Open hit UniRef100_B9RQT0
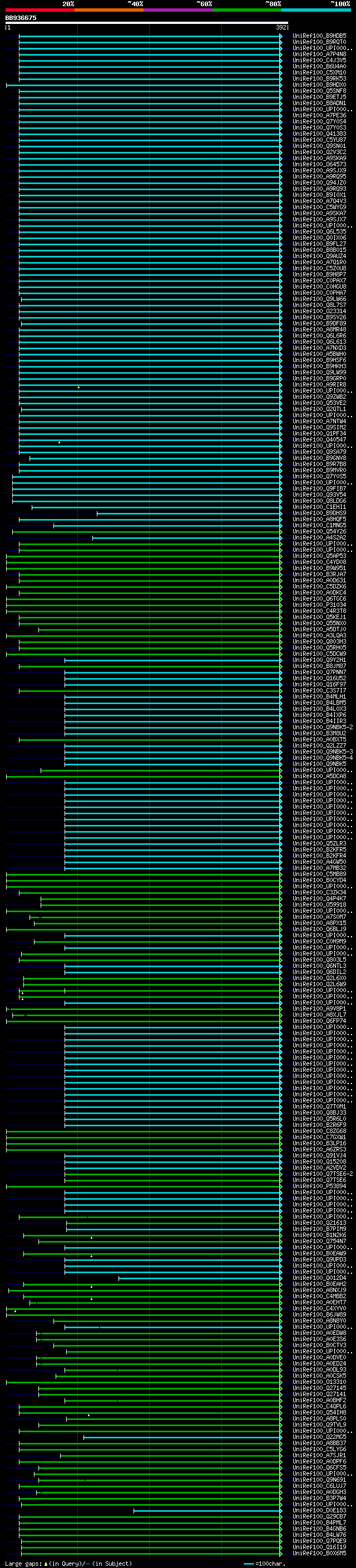356x1568 pixels. pos(319,42)
